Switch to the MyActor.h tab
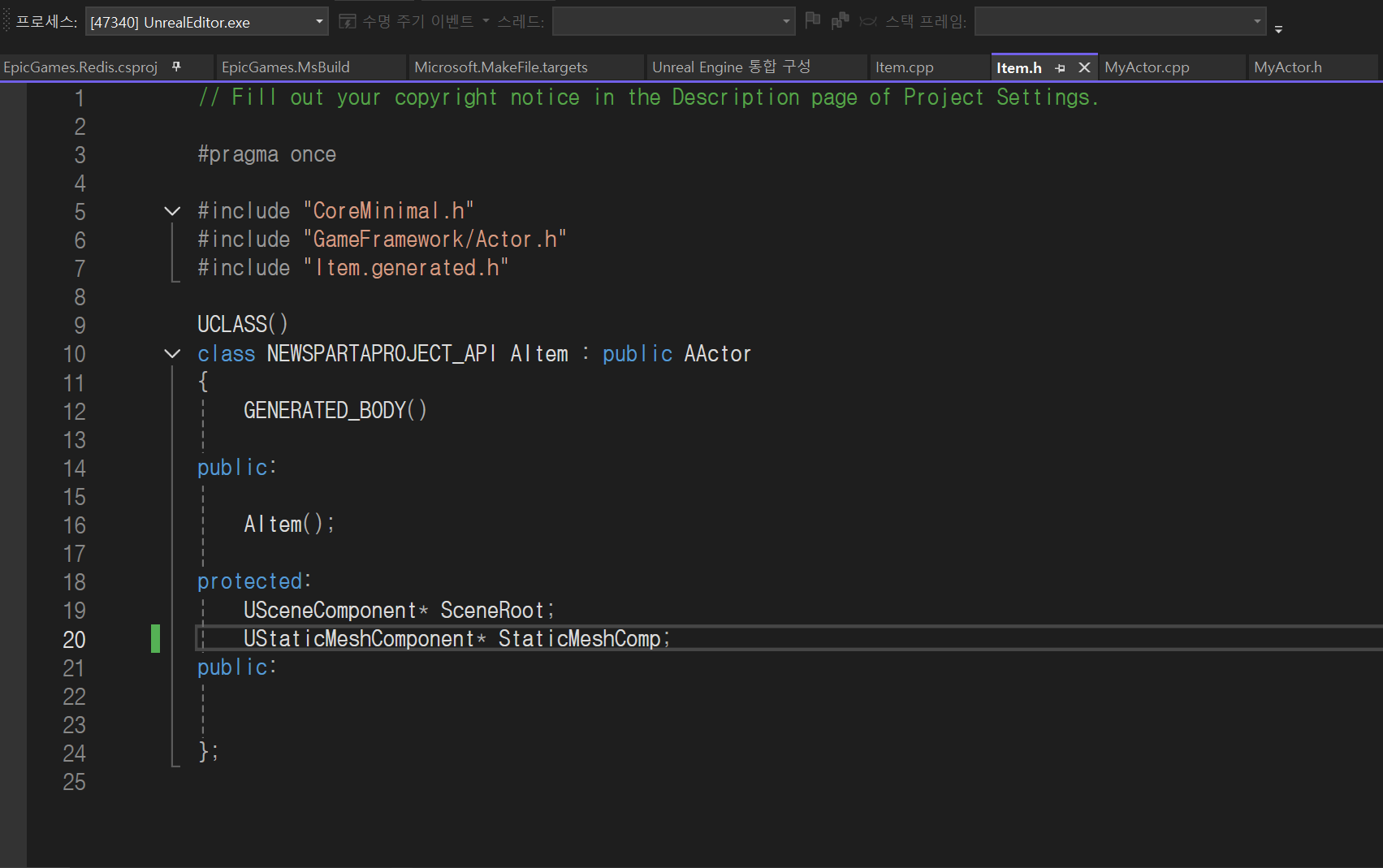 [x=1288, y=67]
